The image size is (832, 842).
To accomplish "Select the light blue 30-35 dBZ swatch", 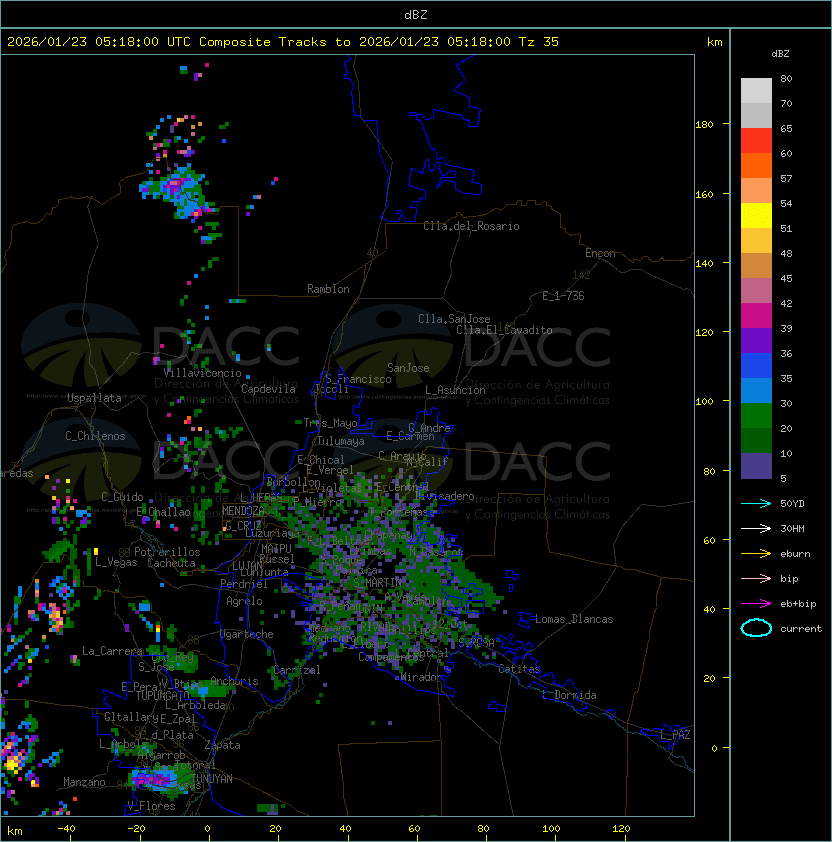I will [756, 391].
